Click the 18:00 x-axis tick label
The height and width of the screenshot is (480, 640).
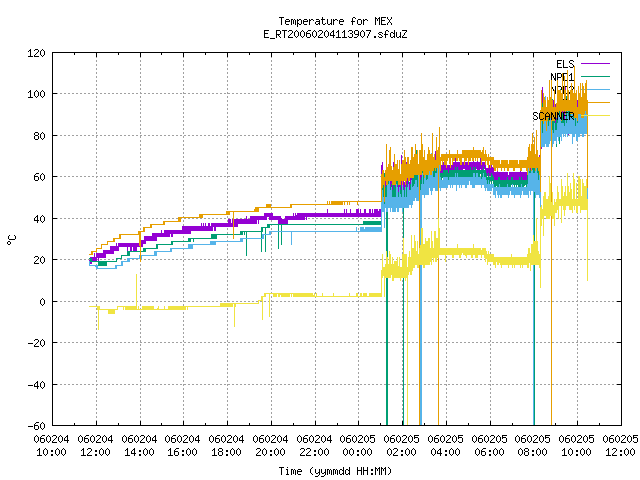click(227, 452)
